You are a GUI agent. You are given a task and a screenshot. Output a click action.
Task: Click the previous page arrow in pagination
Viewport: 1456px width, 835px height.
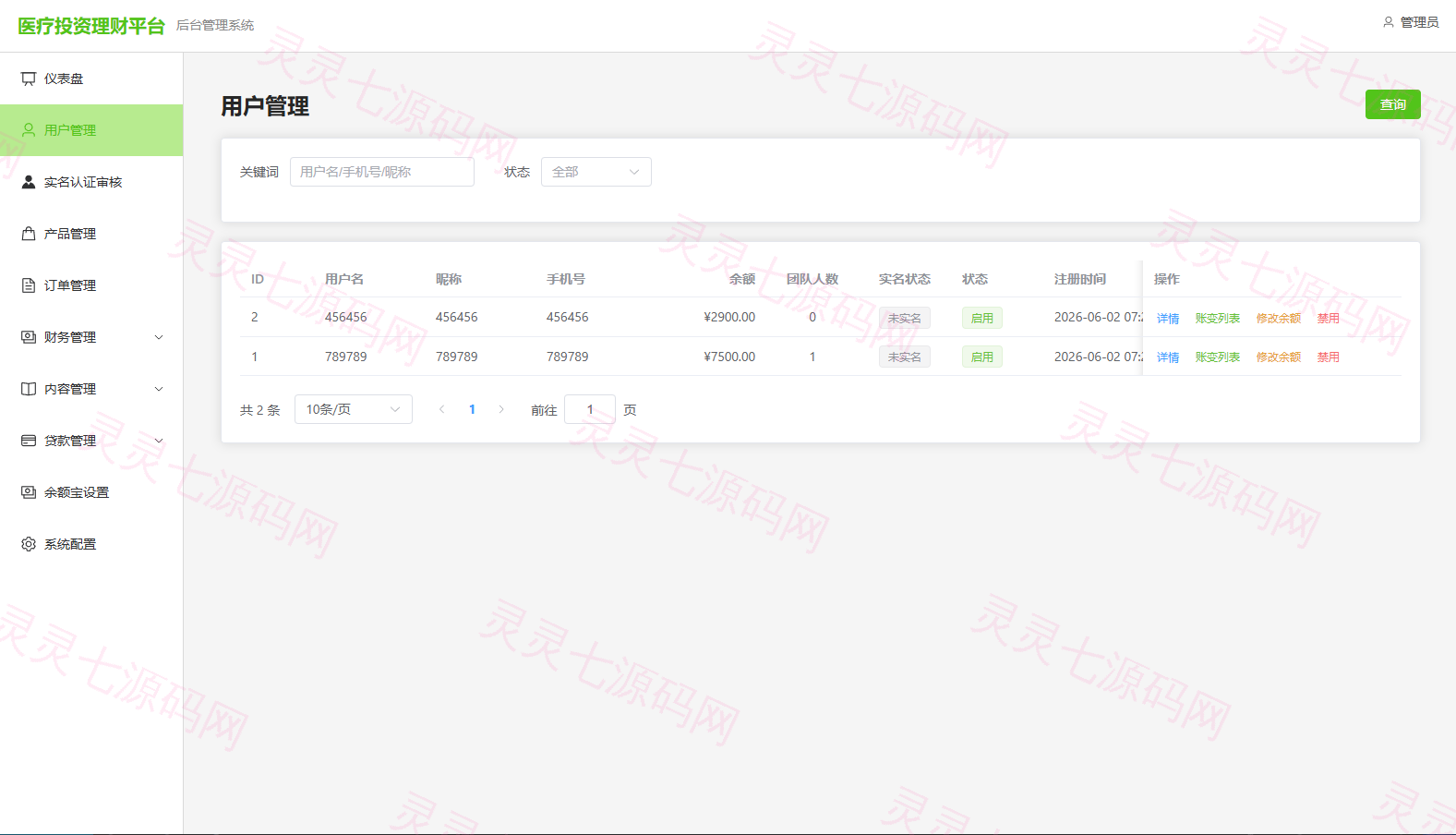[x=442, y=409]
